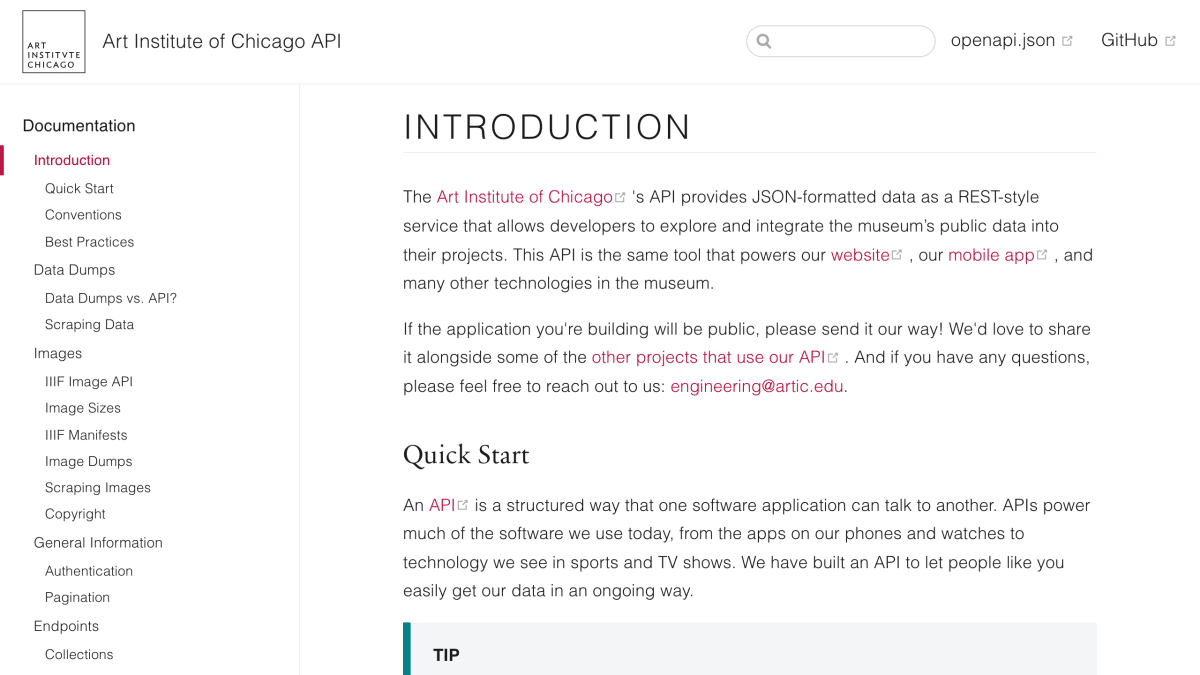Open Copyright sidebar item
1200x675 pixels.
pyautogui.click(x=75, y=514)
